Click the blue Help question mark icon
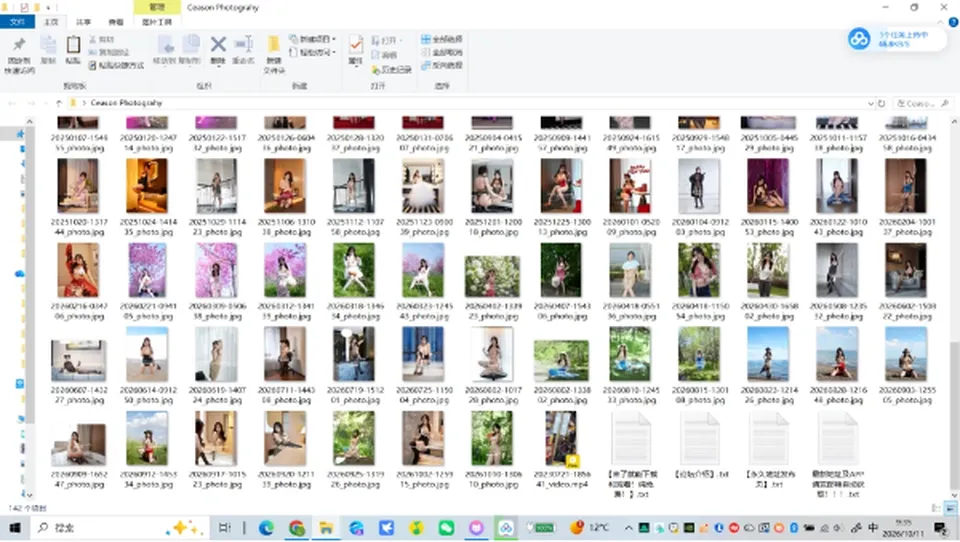 pyautogui.click(x=953, y=22)
